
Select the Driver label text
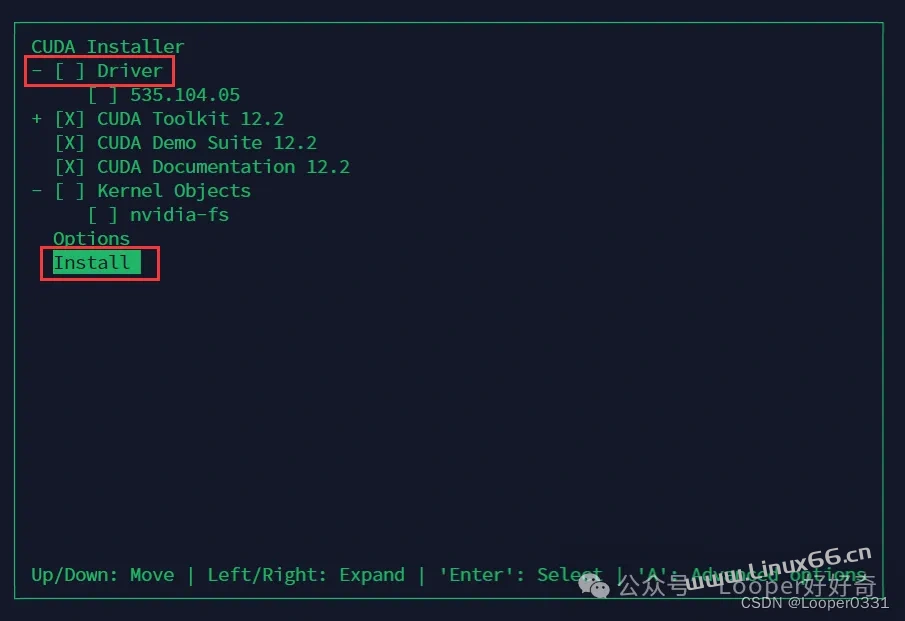pos(130,71)
